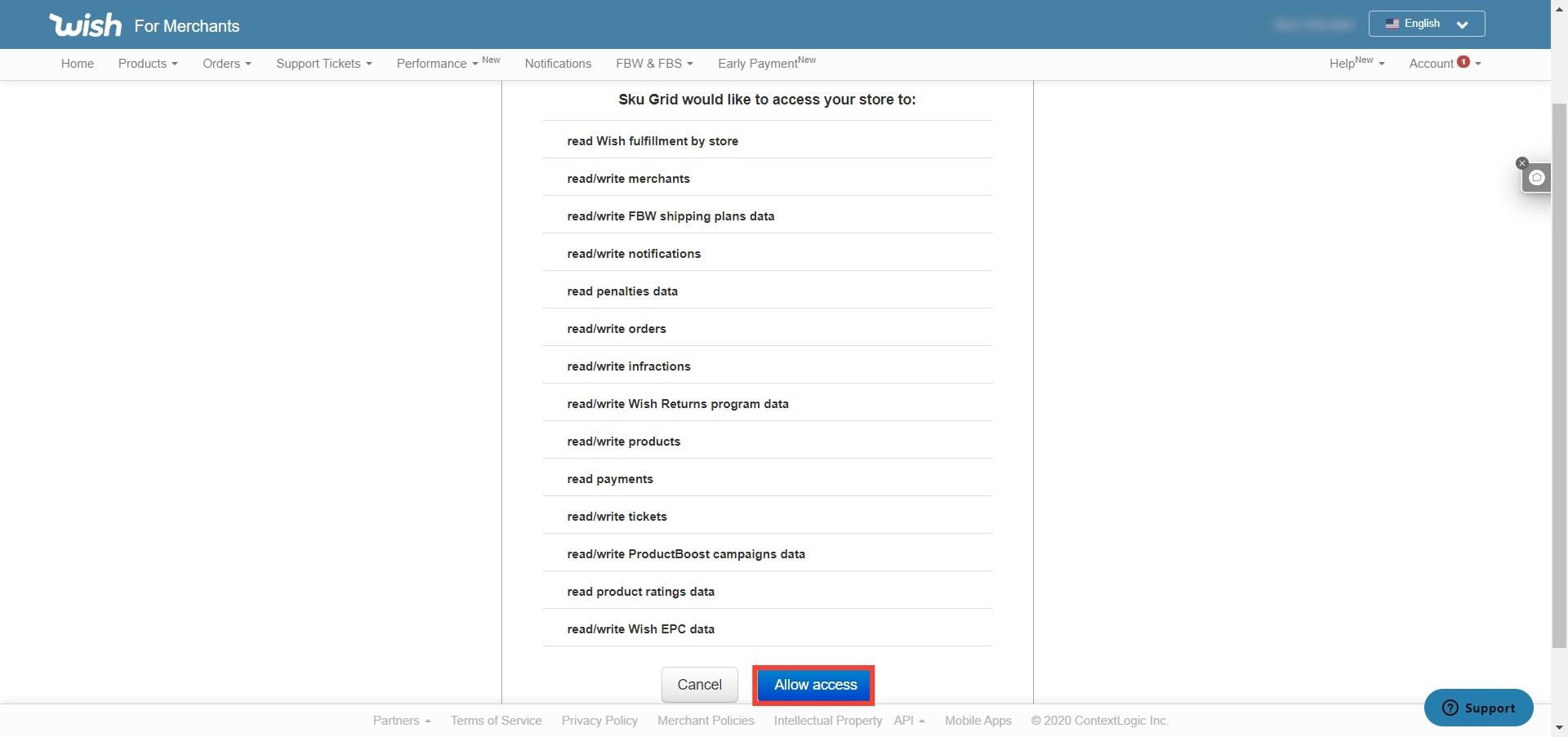
Task: Open the Account dropdown
Action: (x=1445, y=63)
